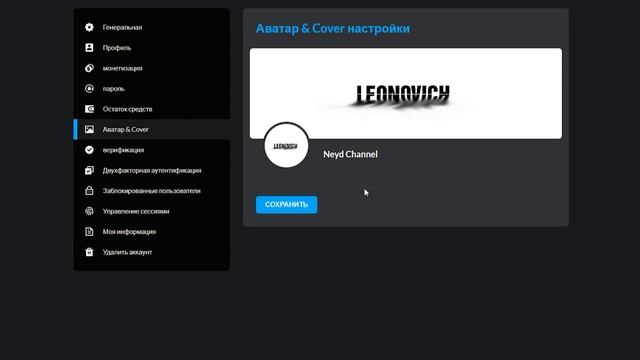The height and width of the screenshot is (360, 640).
Task: Select Удалить аккаунт option
Action: pos(151,251)
